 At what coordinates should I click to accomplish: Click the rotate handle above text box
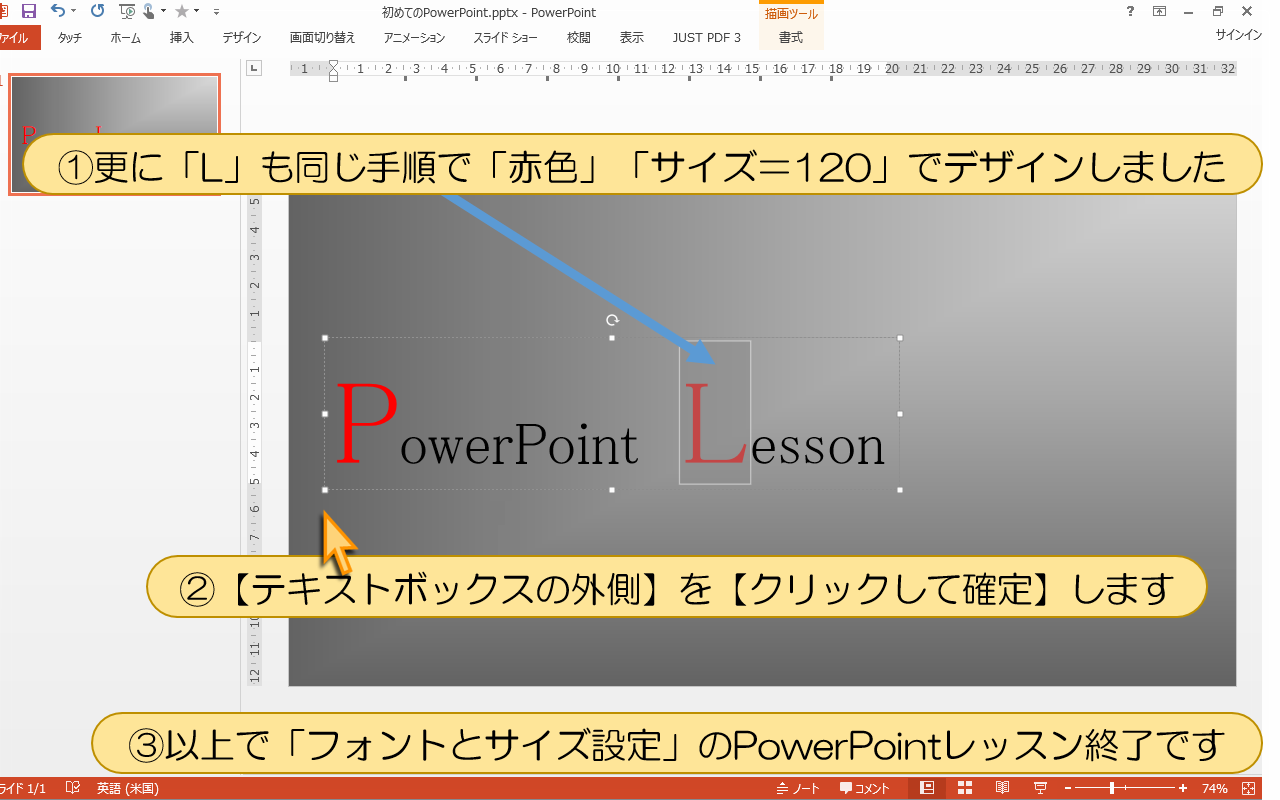[612, 320]
